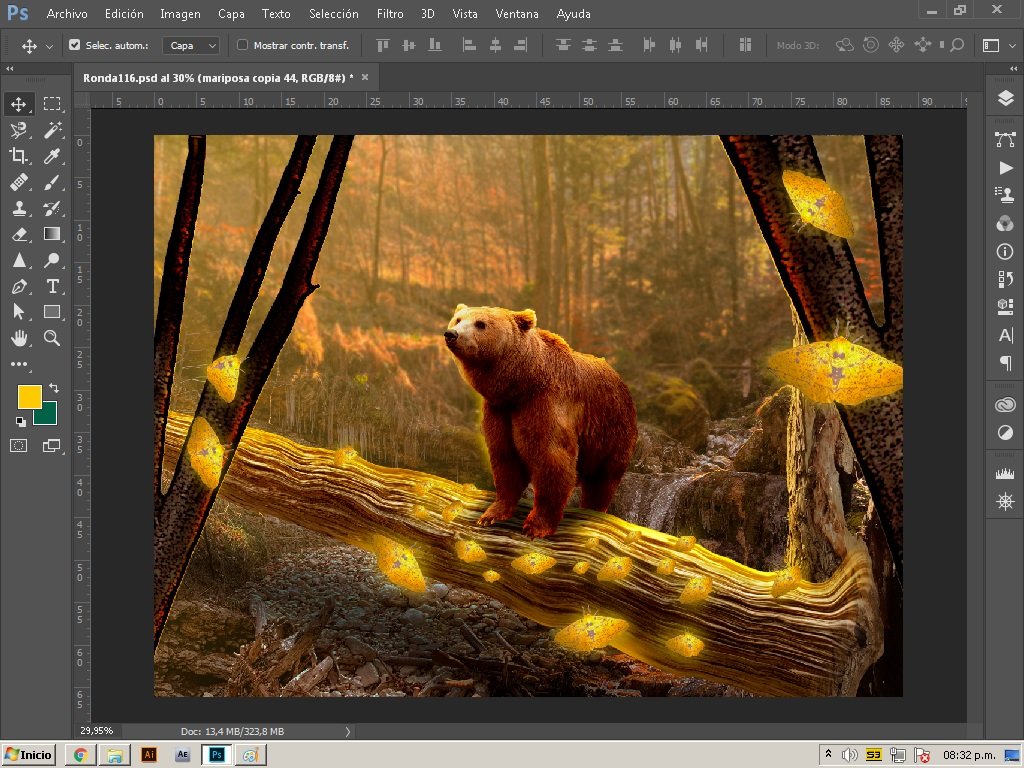Open the Windows Inicio start button
Image resolution: width=1024 pixels, height=768 pixels.
point(29,755)
